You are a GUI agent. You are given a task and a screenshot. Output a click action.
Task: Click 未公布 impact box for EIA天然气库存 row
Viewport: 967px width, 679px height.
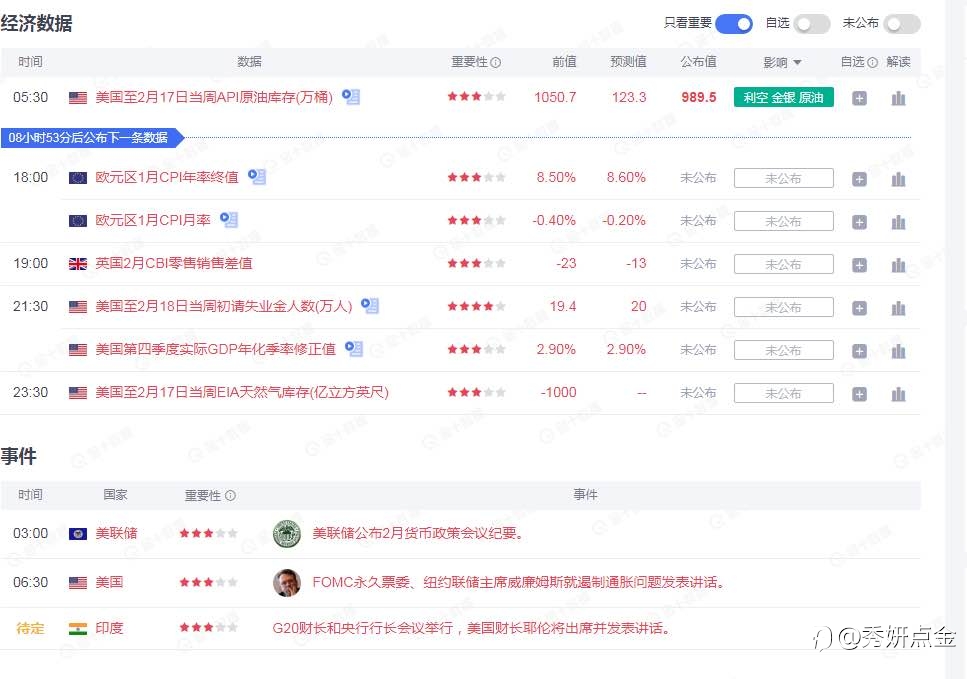783,393
